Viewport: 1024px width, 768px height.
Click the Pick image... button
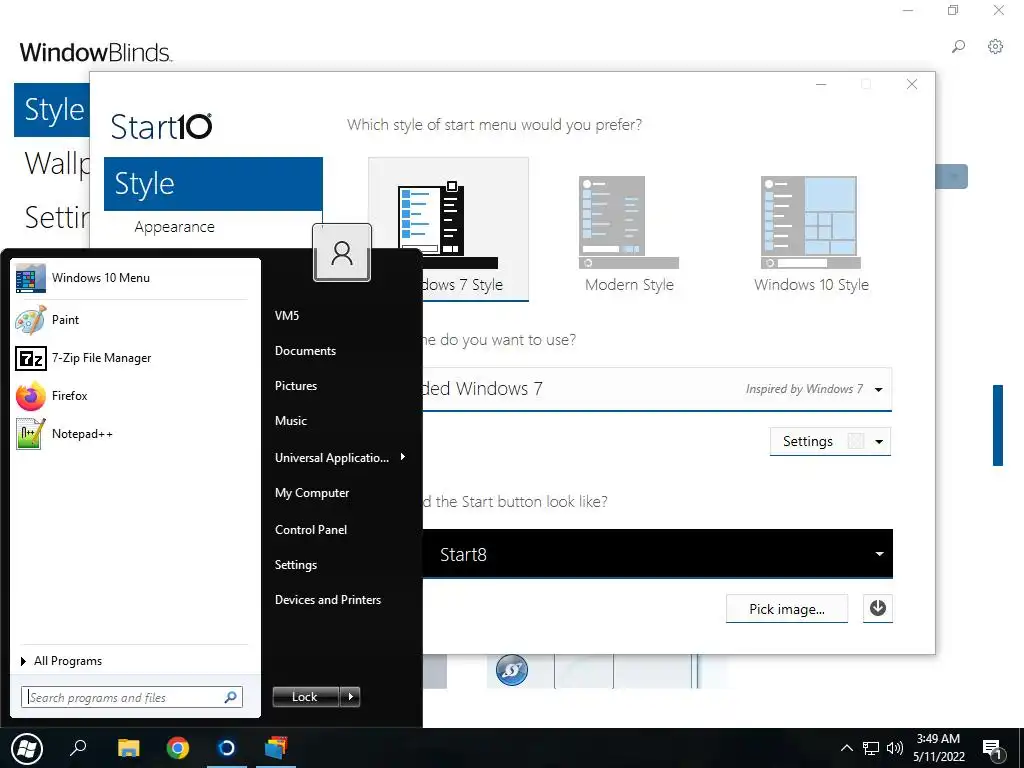coord(787,609)
